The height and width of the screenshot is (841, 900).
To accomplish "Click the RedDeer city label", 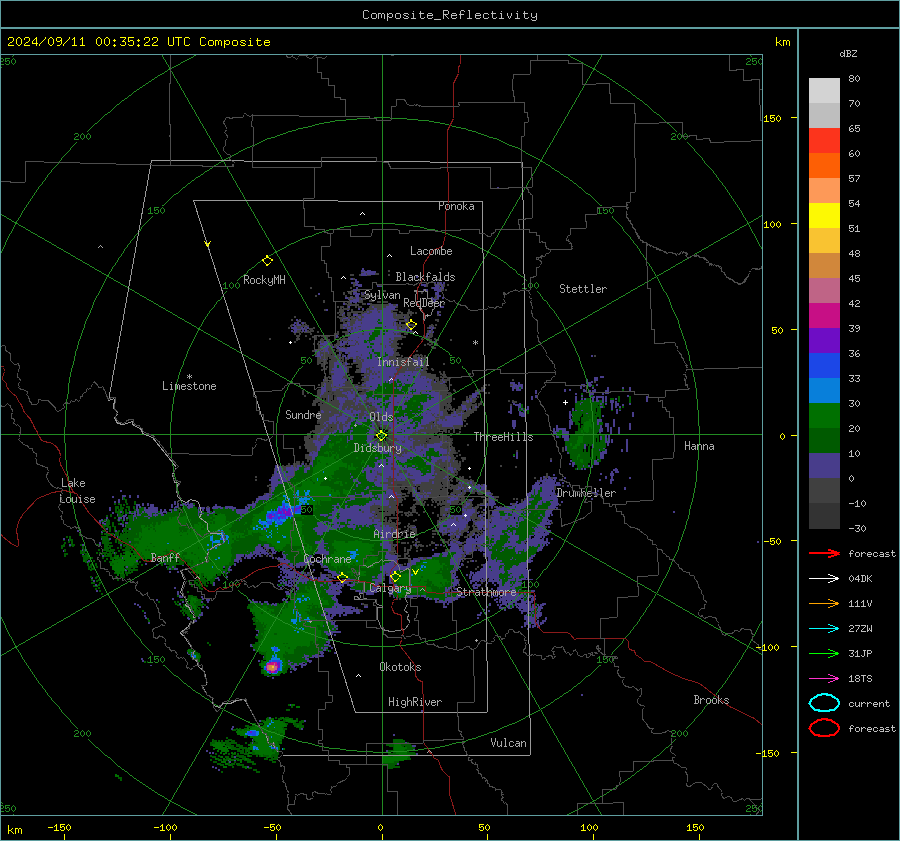I will 424,303.
